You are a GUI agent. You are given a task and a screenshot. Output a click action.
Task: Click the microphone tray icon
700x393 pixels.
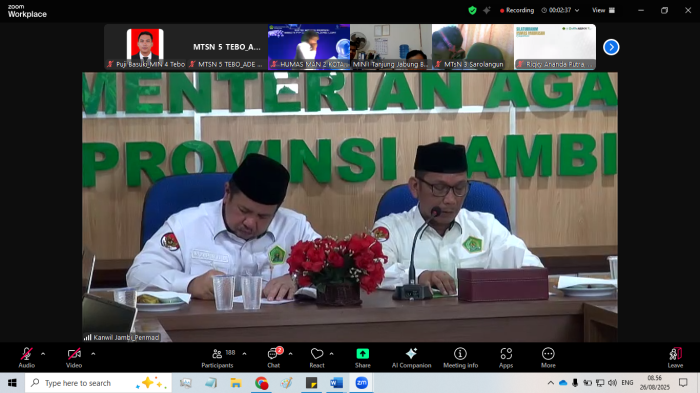[575, 383]
